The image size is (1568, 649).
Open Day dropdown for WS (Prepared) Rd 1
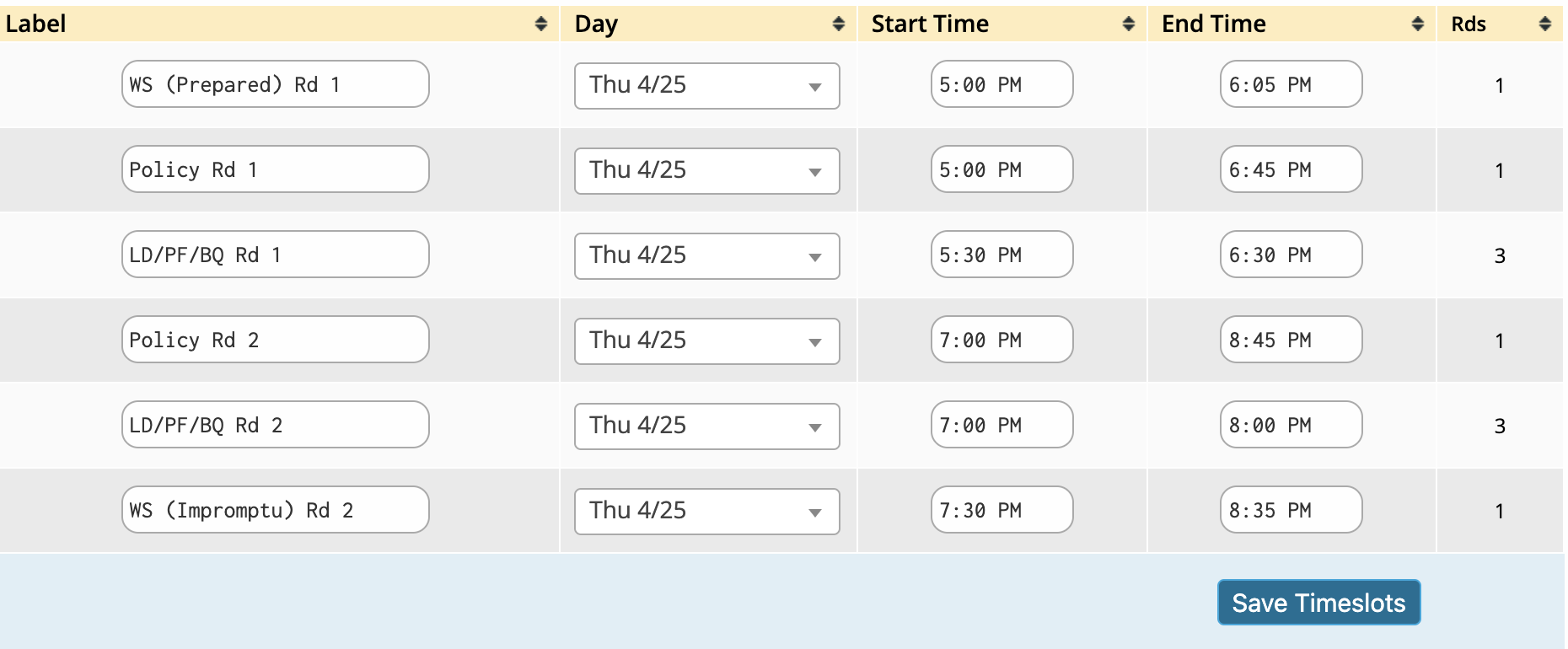click(x=706, y=86)
